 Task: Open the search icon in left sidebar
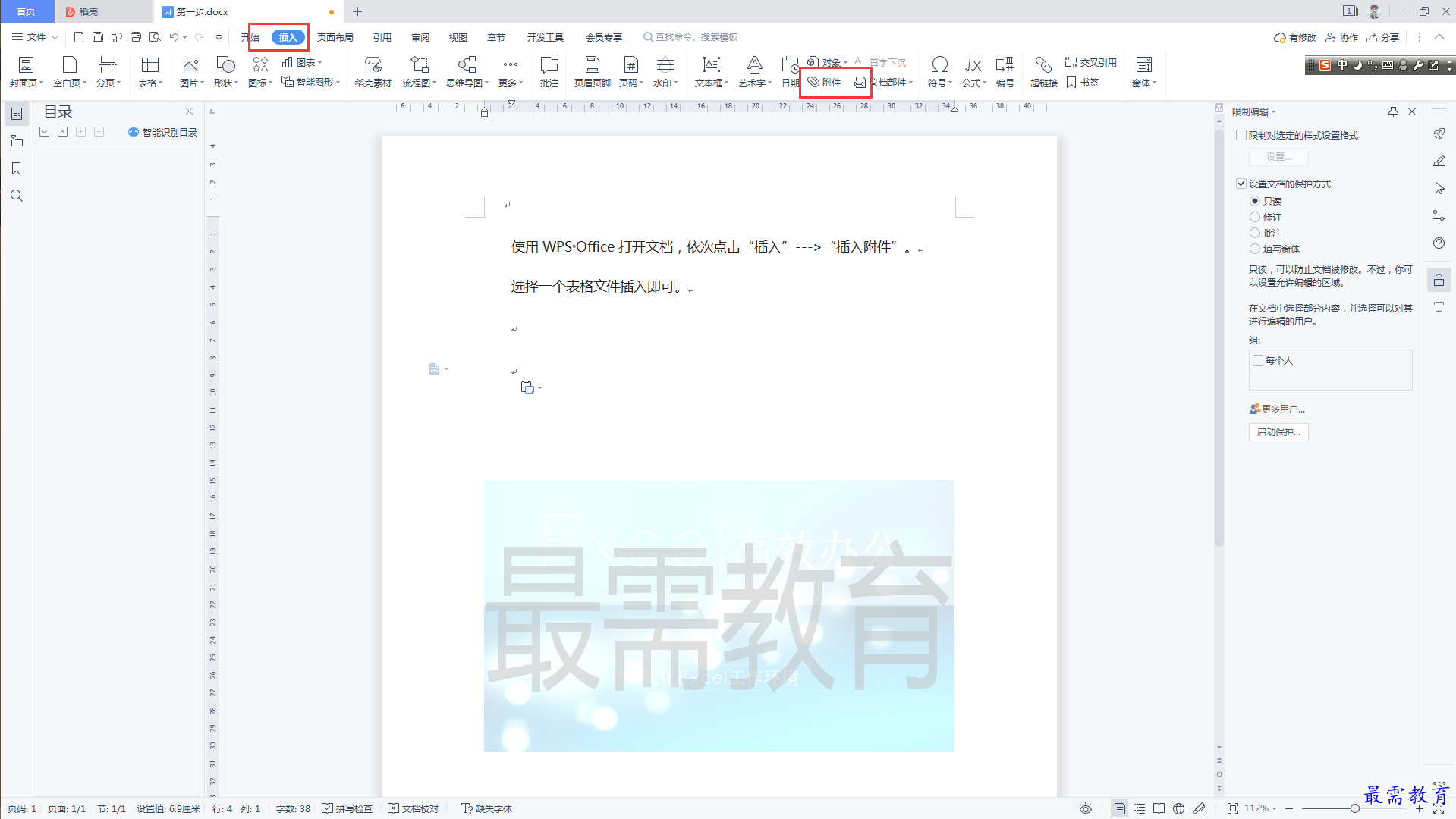(16, 196)
